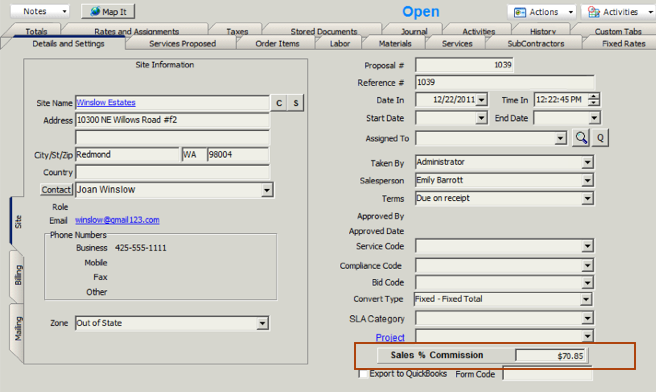Select the Details and Settings tab
656x392 pixels.
tap(68, 44)
